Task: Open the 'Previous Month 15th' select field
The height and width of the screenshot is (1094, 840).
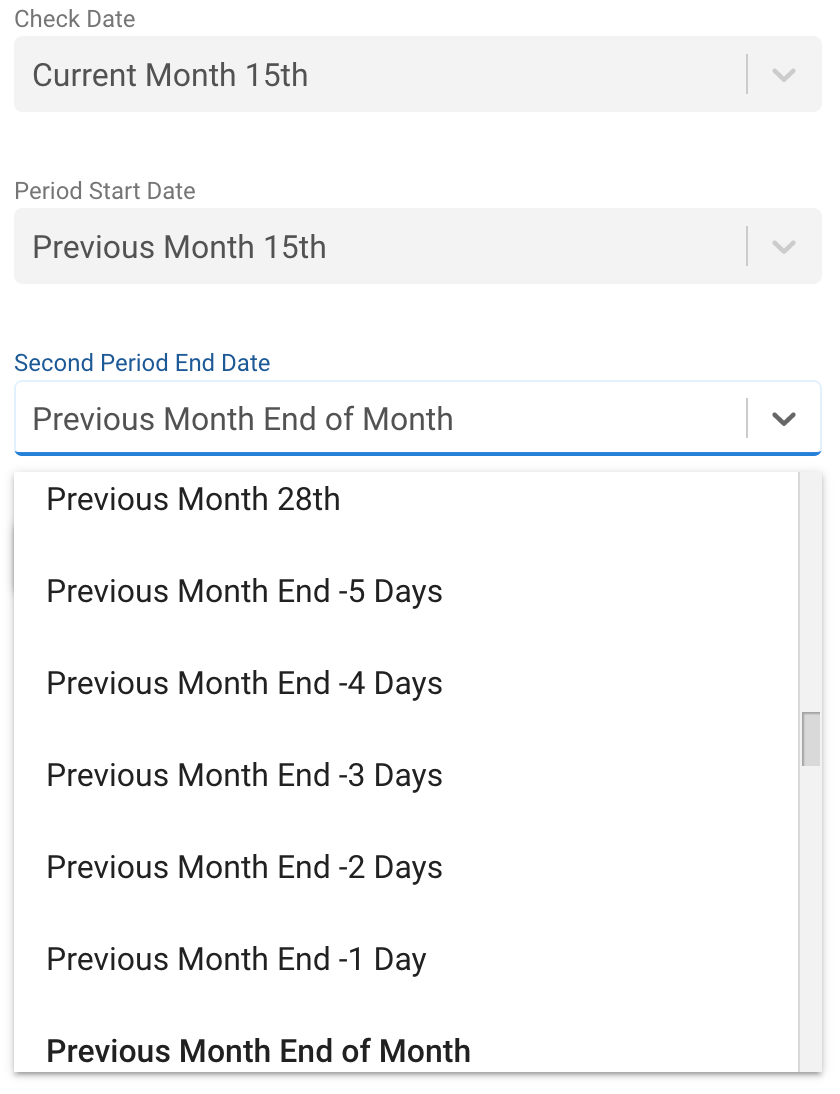Action: click(x=380, y=247)
